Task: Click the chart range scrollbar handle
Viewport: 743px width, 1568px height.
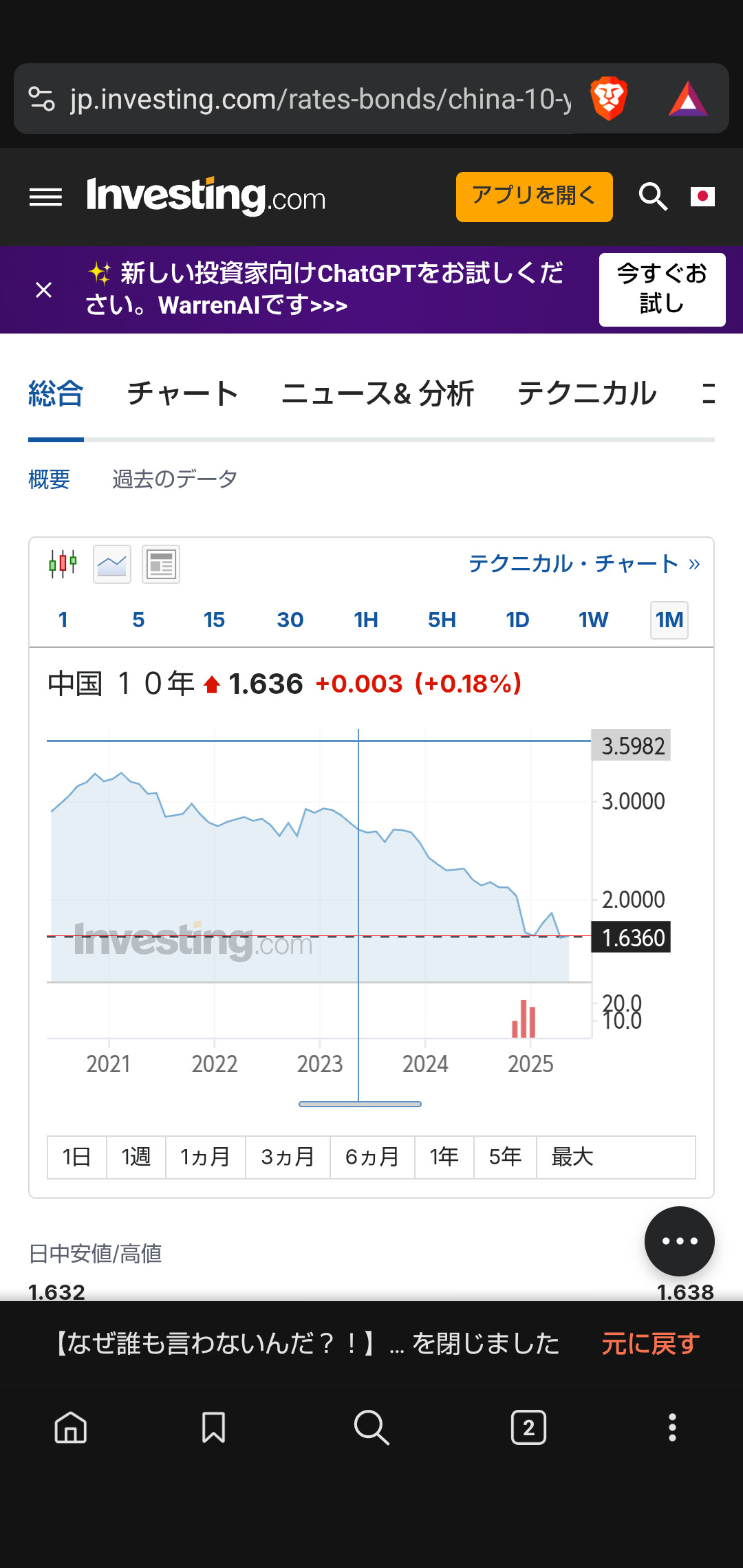Action: (360, 1104)
